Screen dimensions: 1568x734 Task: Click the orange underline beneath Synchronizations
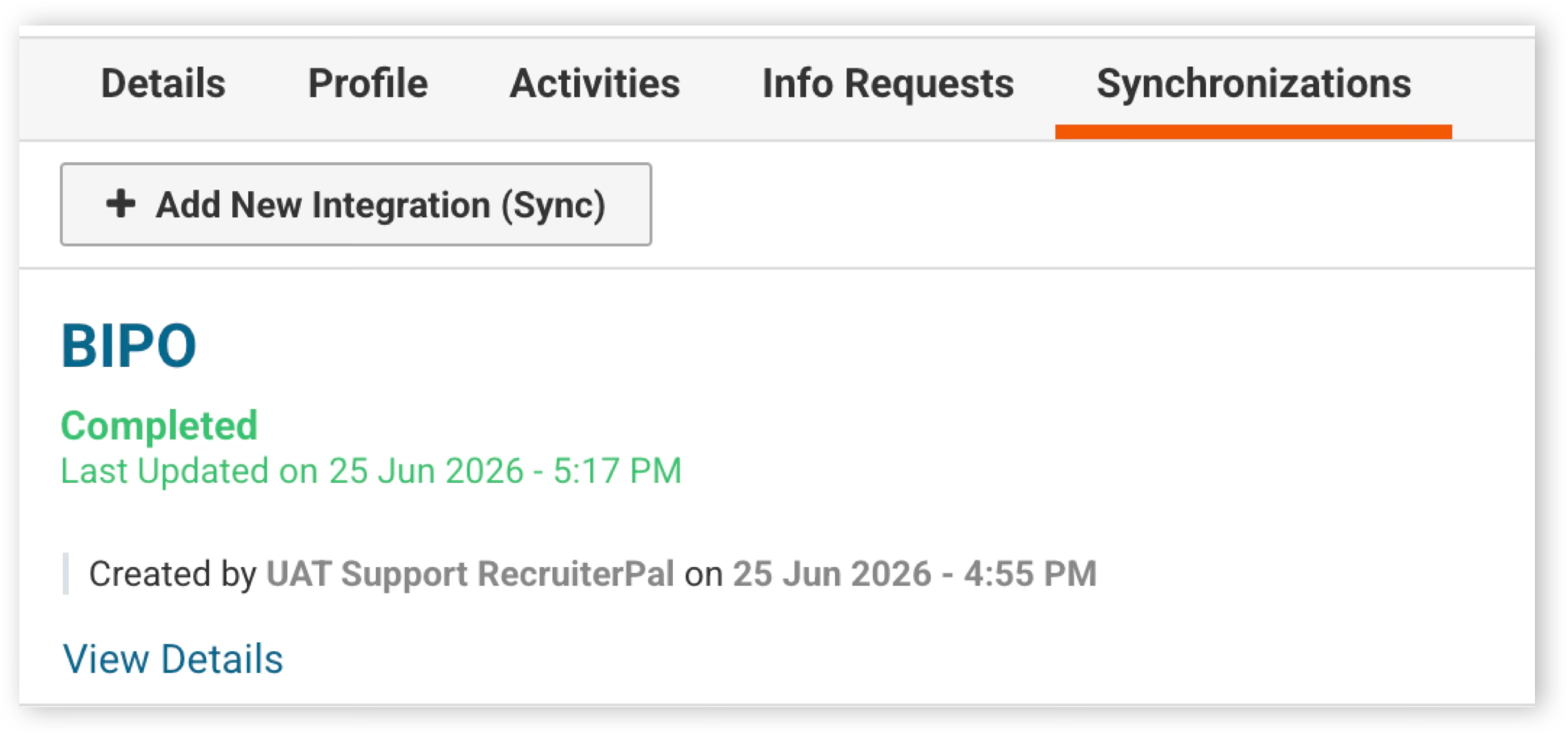point(1254,132)
